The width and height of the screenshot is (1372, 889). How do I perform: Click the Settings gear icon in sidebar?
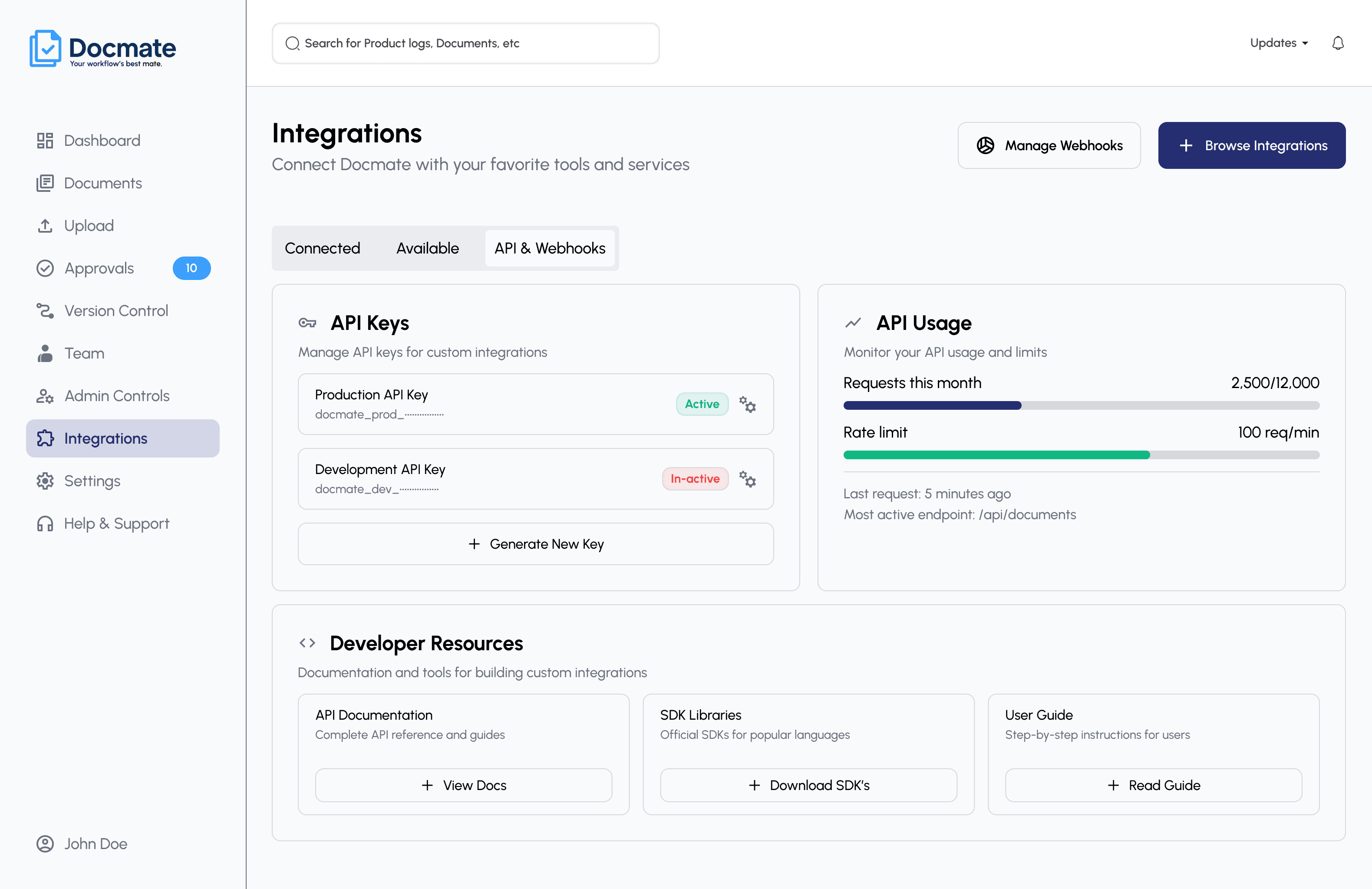[45, 481]
